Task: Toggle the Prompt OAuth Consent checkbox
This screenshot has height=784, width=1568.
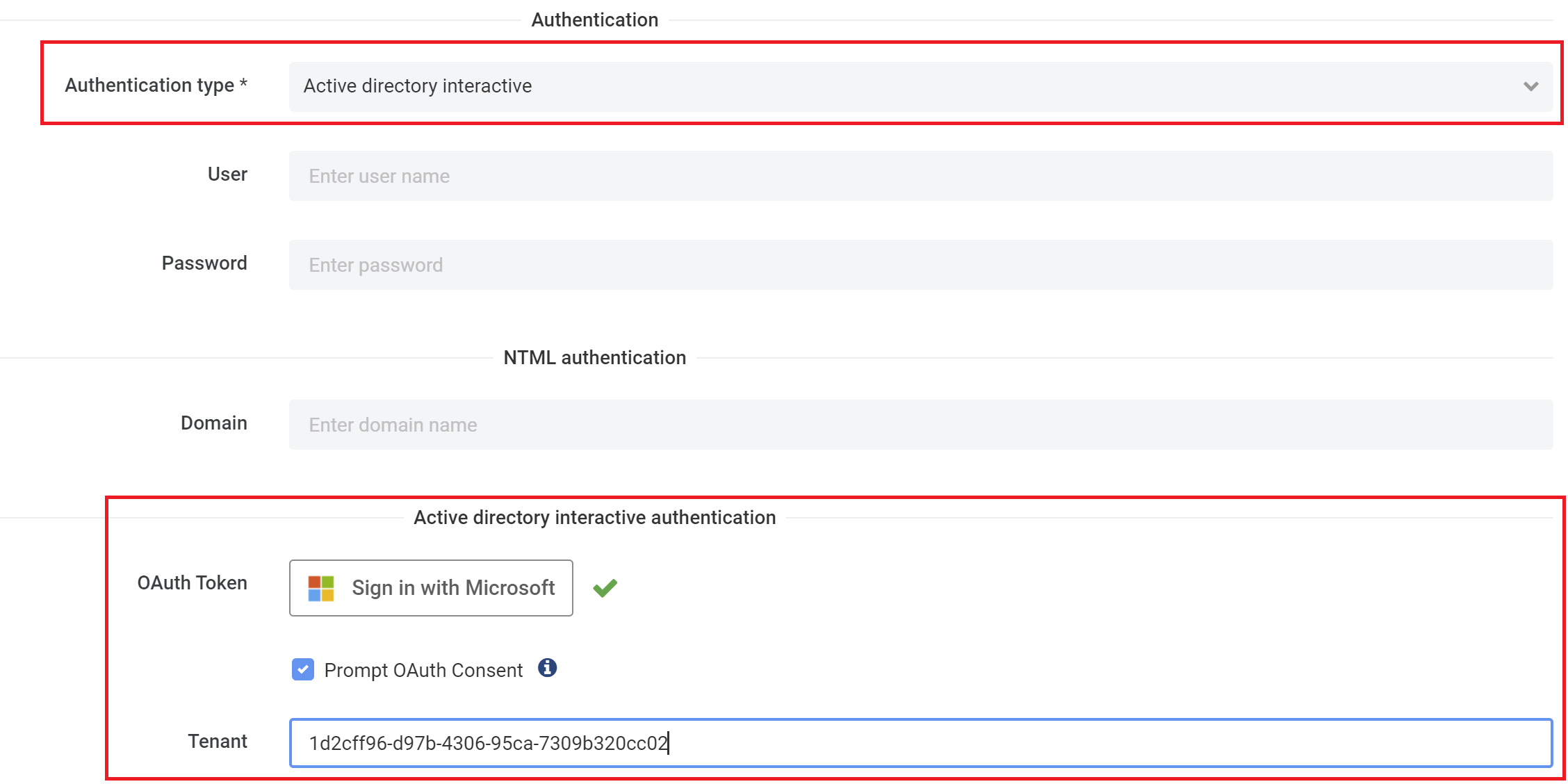Action: coord(303,669)
